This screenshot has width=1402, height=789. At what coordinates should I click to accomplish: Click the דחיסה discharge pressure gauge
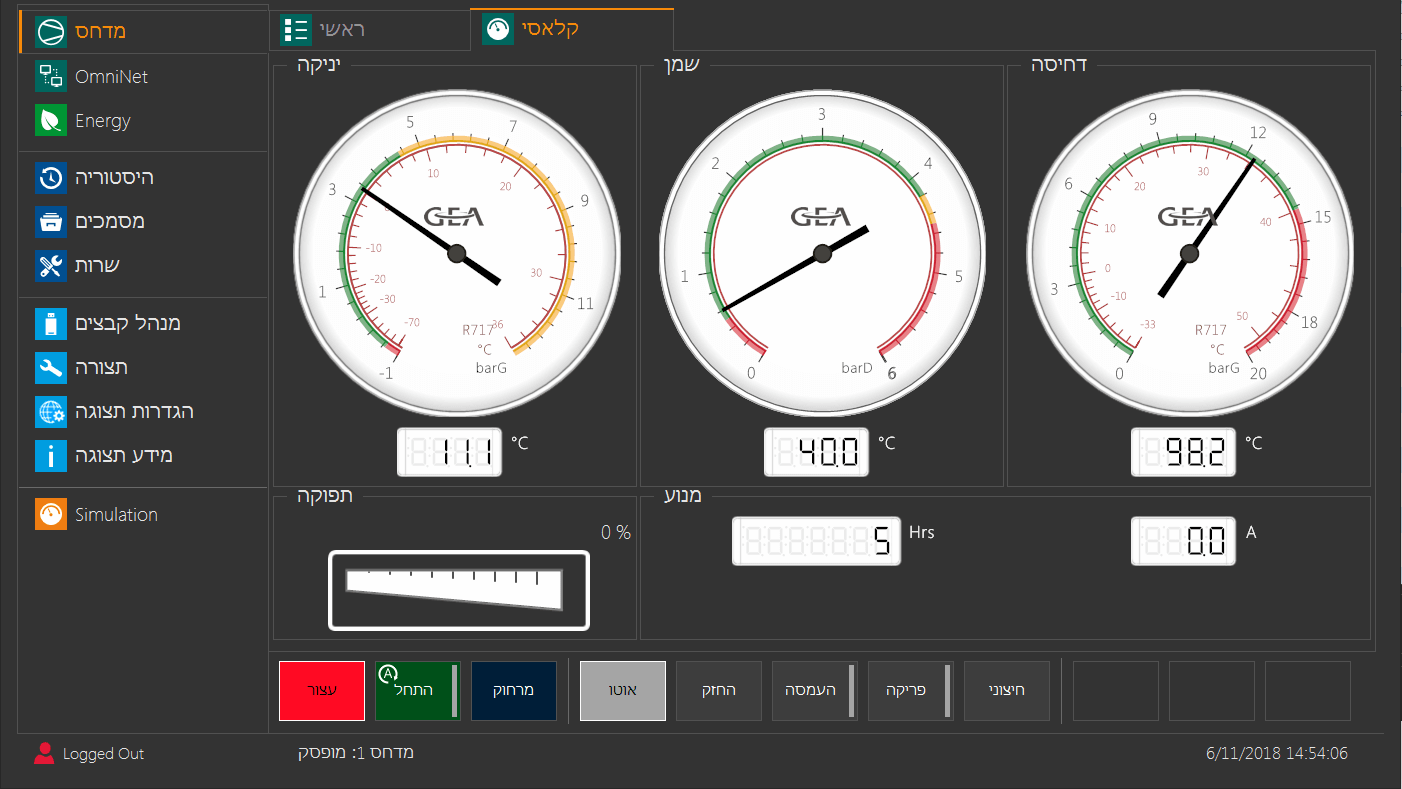point(1188,253)
